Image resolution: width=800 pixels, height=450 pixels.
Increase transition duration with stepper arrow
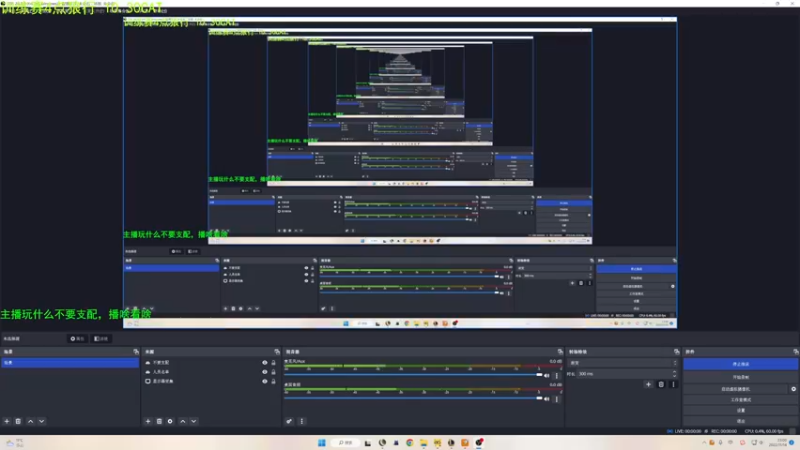coord(674,372)
